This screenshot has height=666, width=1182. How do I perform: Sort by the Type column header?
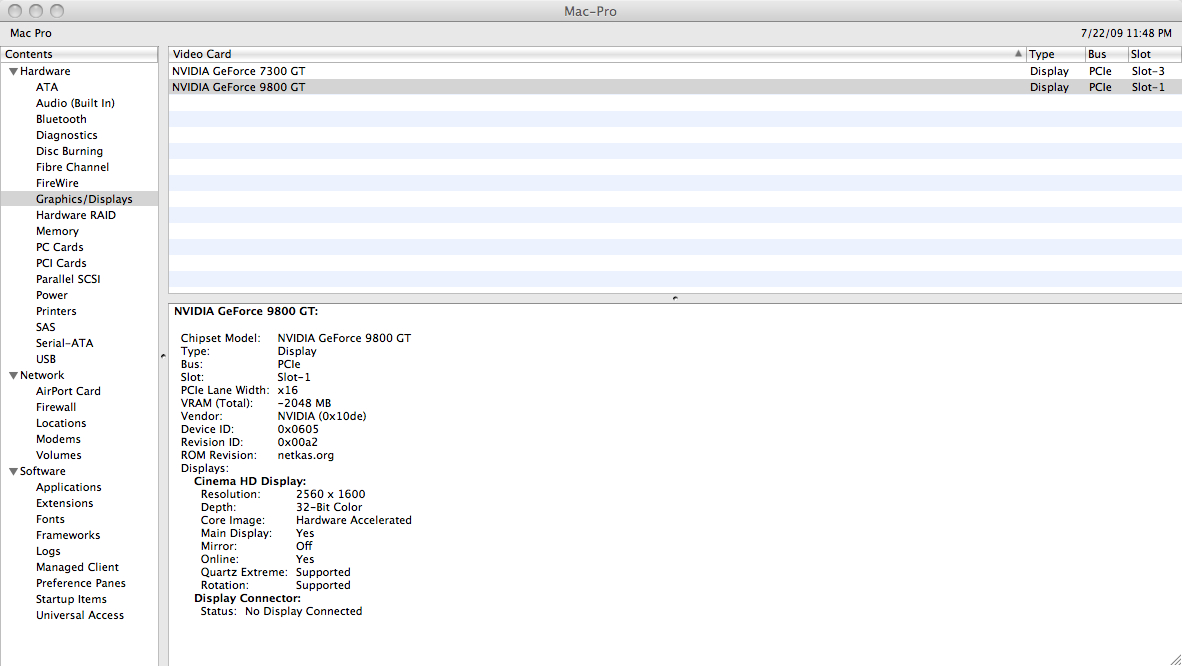click(1055, 54)
